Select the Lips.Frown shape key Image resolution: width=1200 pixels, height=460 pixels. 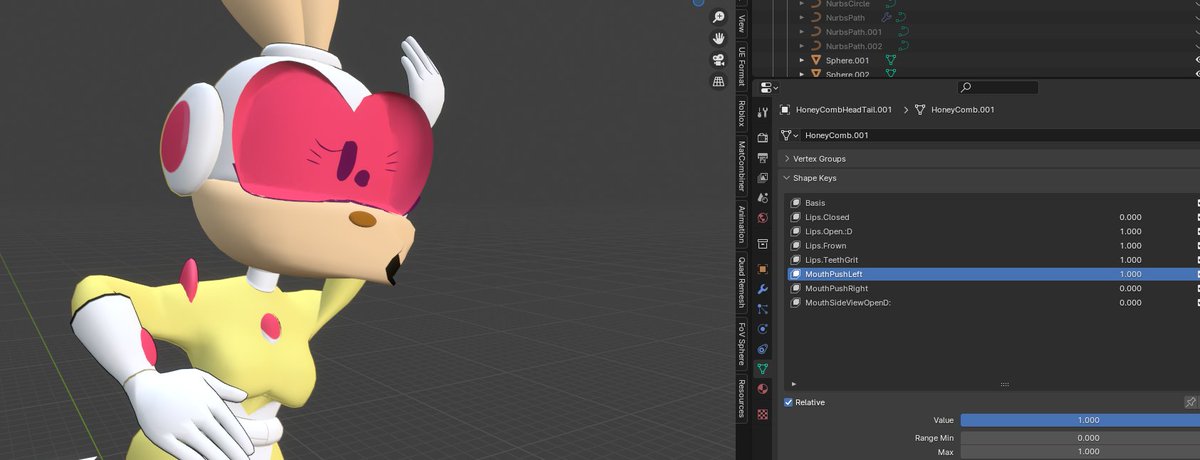coord(990,245)
